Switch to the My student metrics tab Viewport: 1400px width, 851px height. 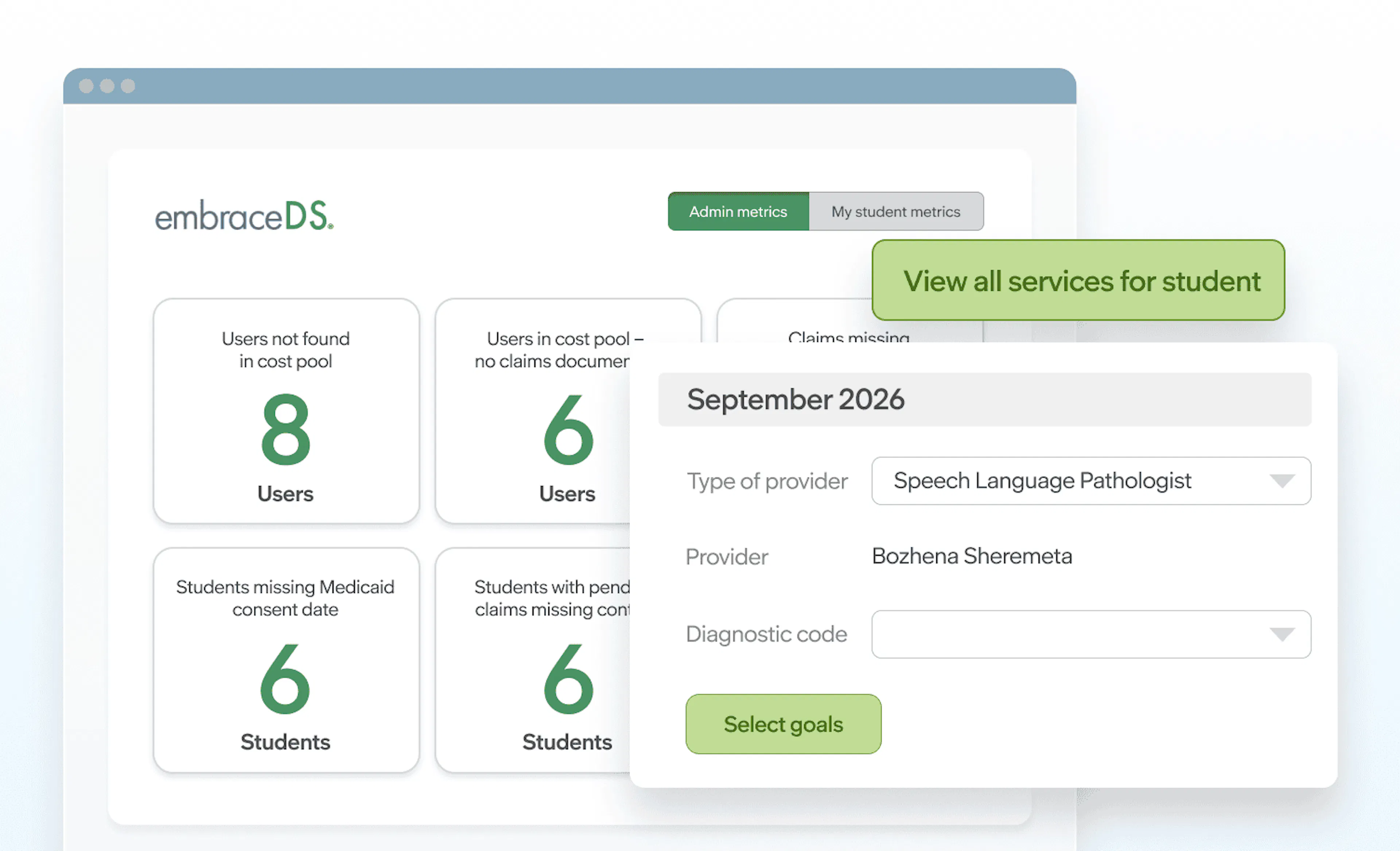896,211
